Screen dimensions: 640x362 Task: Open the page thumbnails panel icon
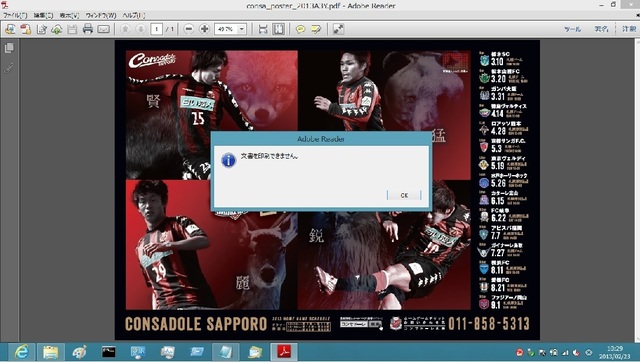pyautogui.click(x=9, y=48)
